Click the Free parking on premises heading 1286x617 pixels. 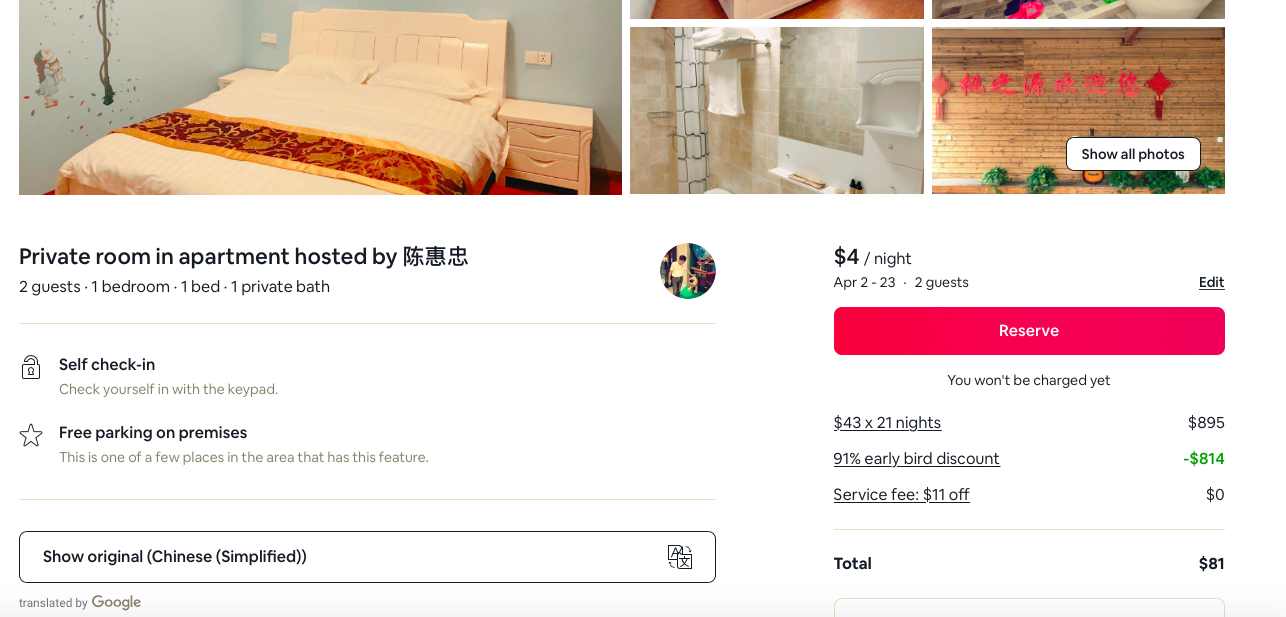pyautogui.click(x=153, y=432)
